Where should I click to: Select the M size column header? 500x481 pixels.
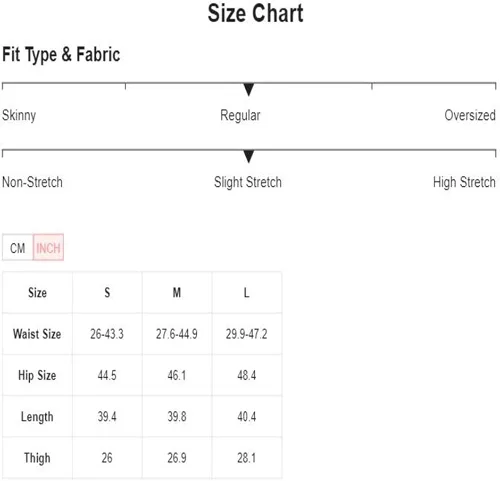[x=177, y=293]
